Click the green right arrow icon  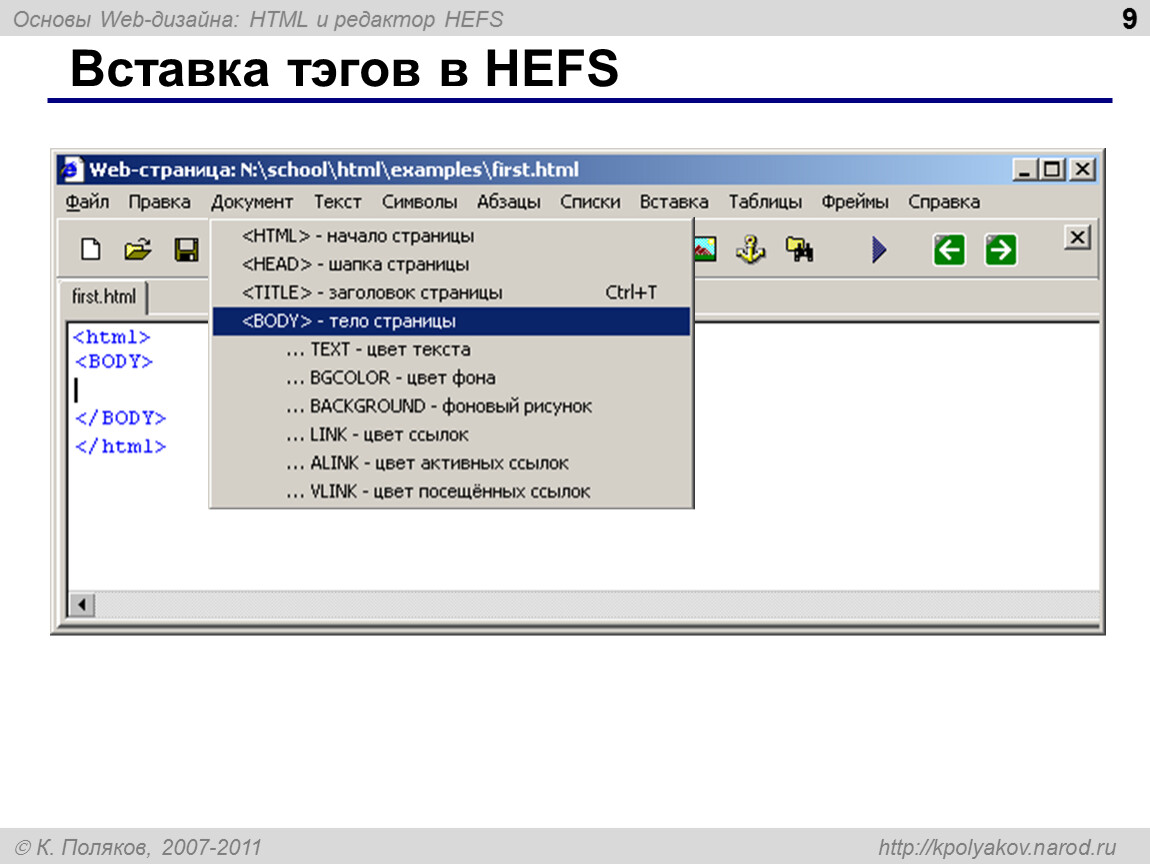pyautogui.click(x=1000, y=250)
